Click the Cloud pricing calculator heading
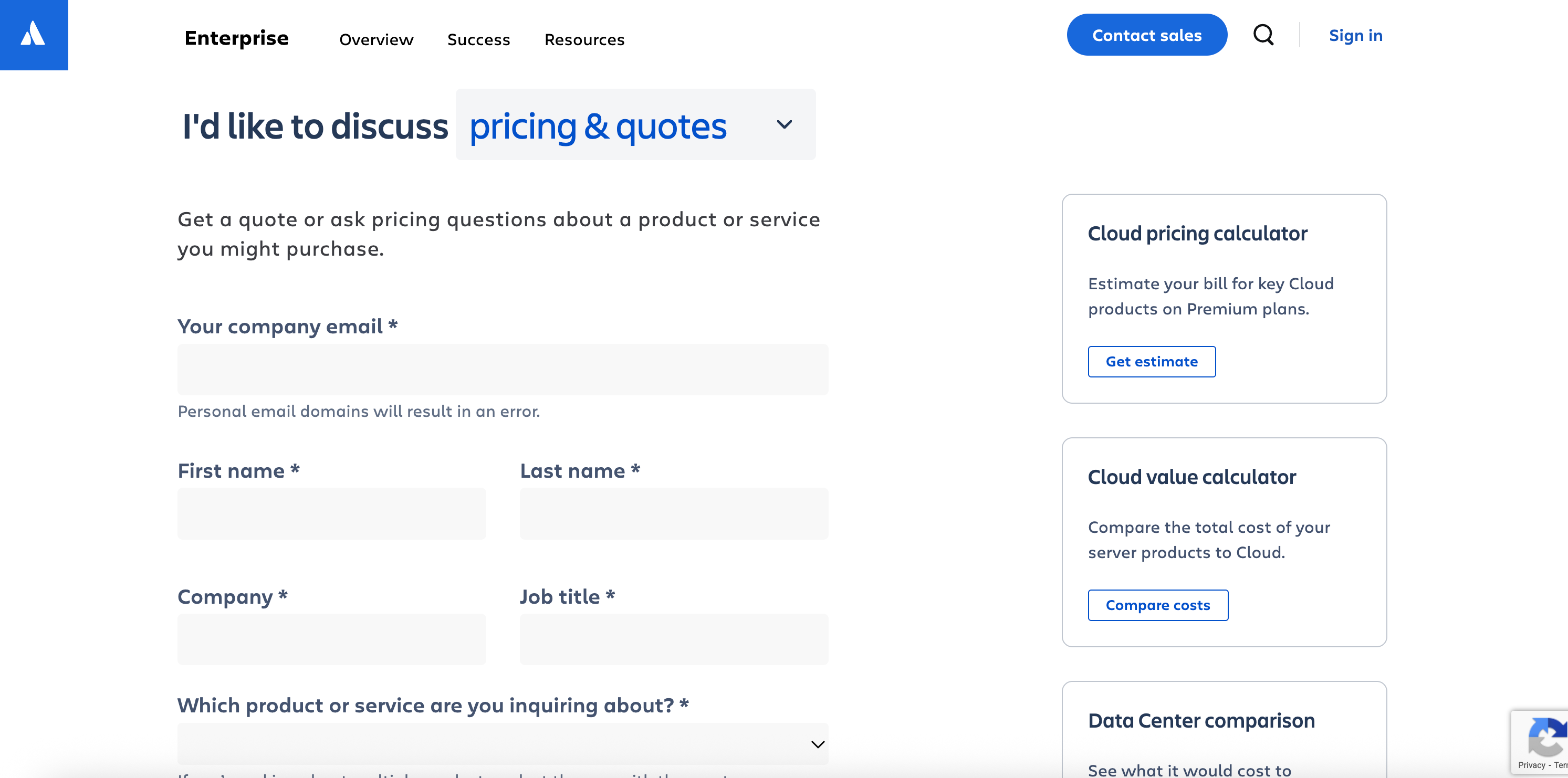 tap(1197, 234)
